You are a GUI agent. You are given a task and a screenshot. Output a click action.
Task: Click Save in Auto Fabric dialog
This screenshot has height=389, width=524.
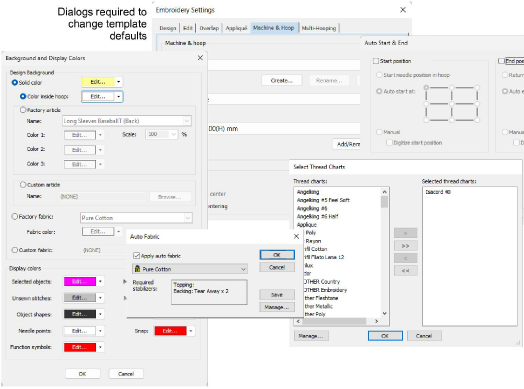point(277,295)
